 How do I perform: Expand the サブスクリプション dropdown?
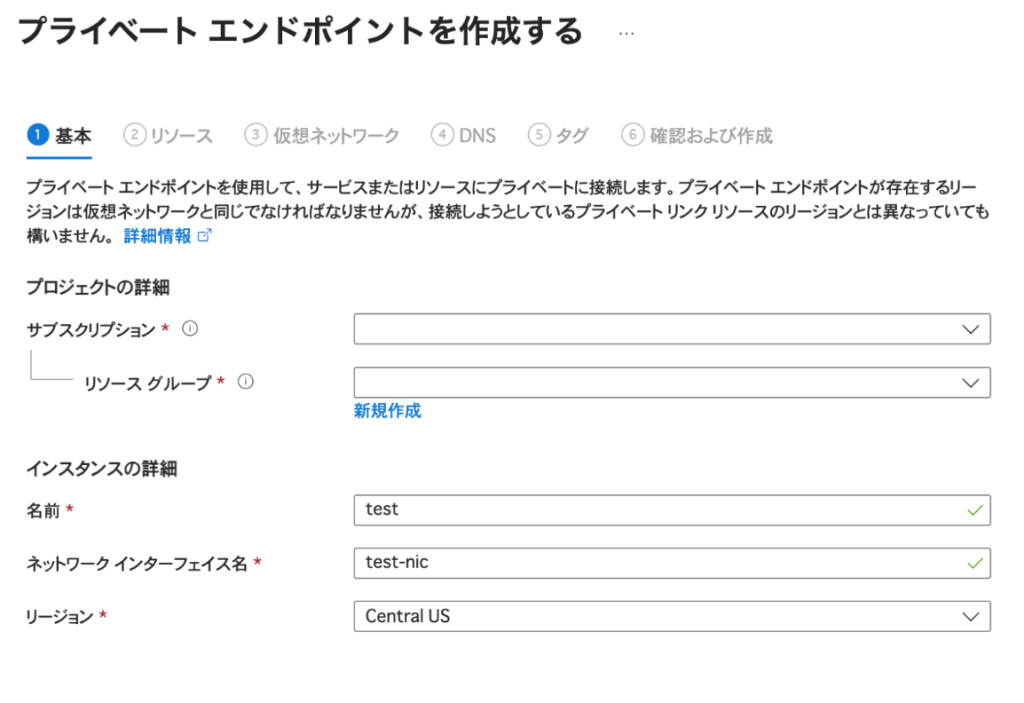[x=671, y=329]
